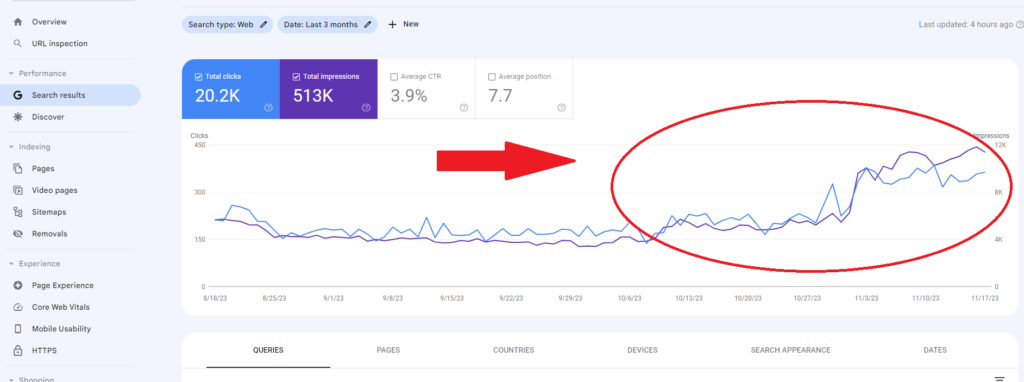This screenshot has width=1024, height=382.
Task: Open the Video pages icon
Action: tap(18, 191)
